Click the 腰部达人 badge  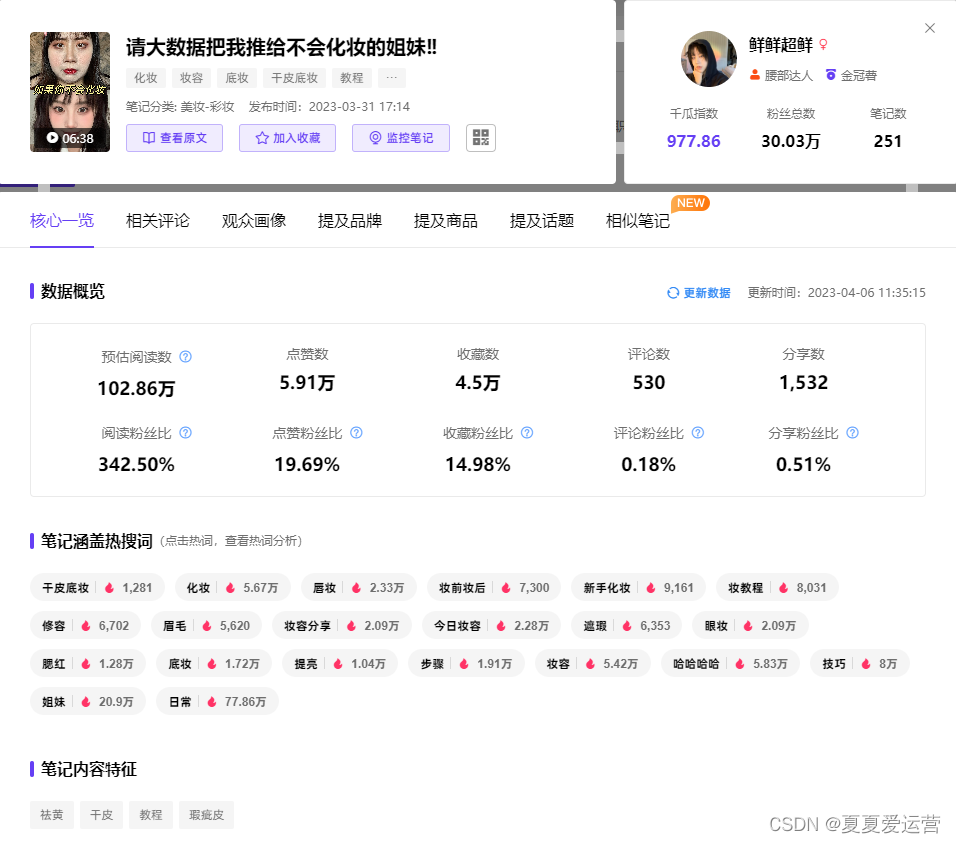(781, 76)
